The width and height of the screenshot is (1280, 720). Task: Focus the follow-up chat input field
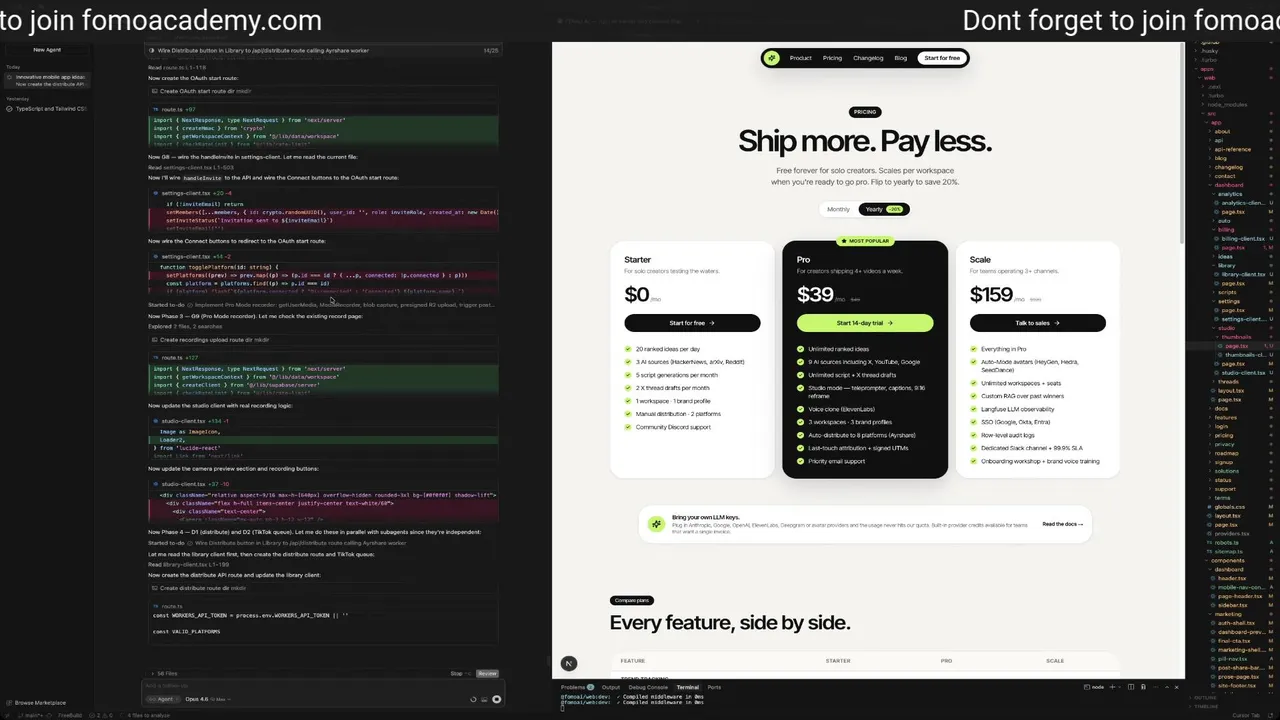point(320,686)
